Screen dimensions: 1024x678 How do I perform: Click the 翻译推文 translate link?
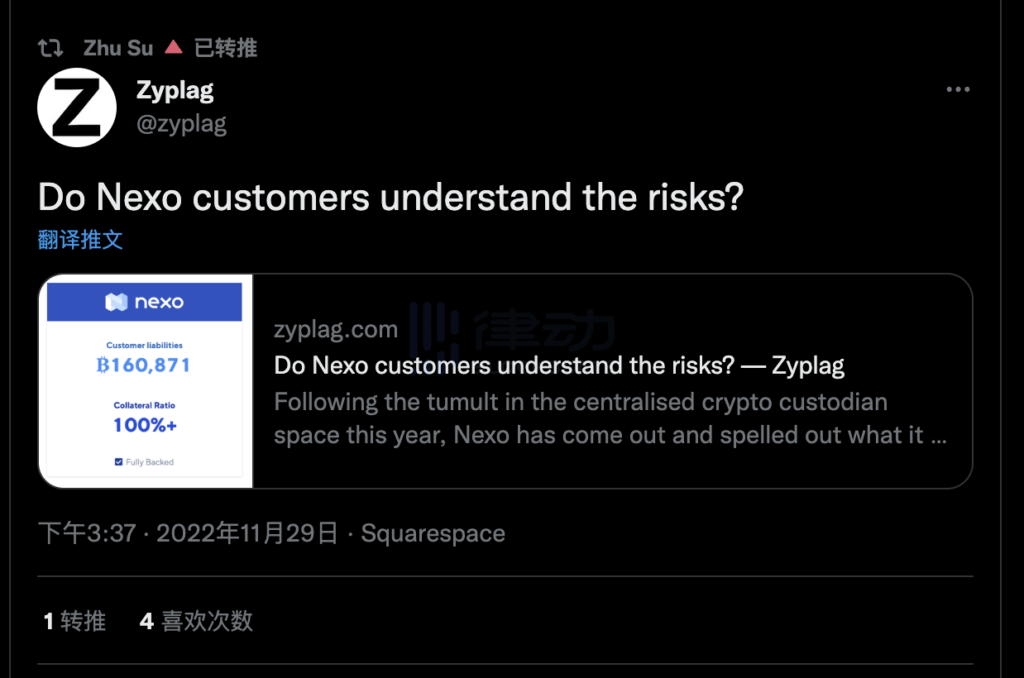pos(81,239)
